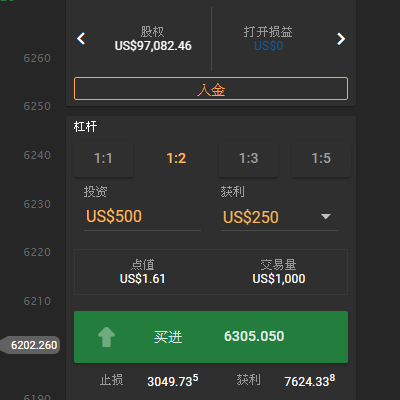Viewport: 400px width, 400px height.
Task: Select leverage ratio 1:3
Action: (x=249, y=159)
